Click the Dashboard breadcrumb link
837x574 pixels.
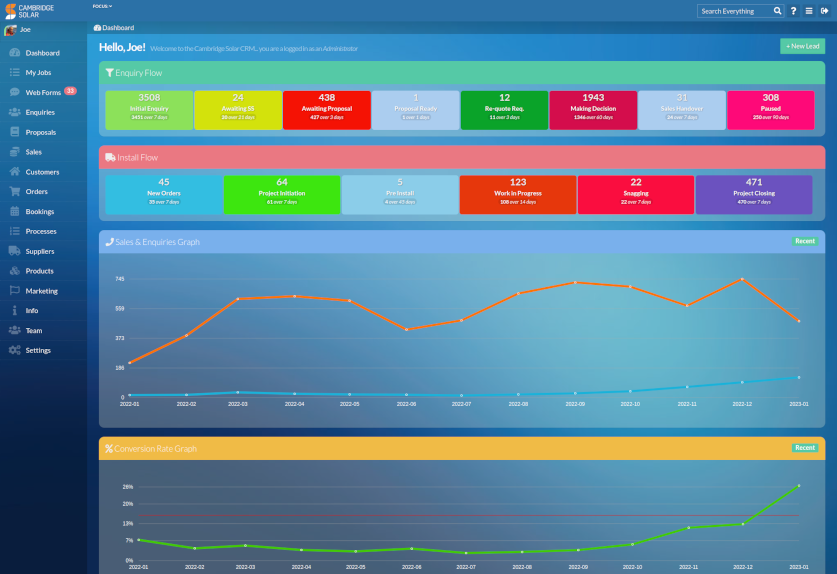pos(114,28)
